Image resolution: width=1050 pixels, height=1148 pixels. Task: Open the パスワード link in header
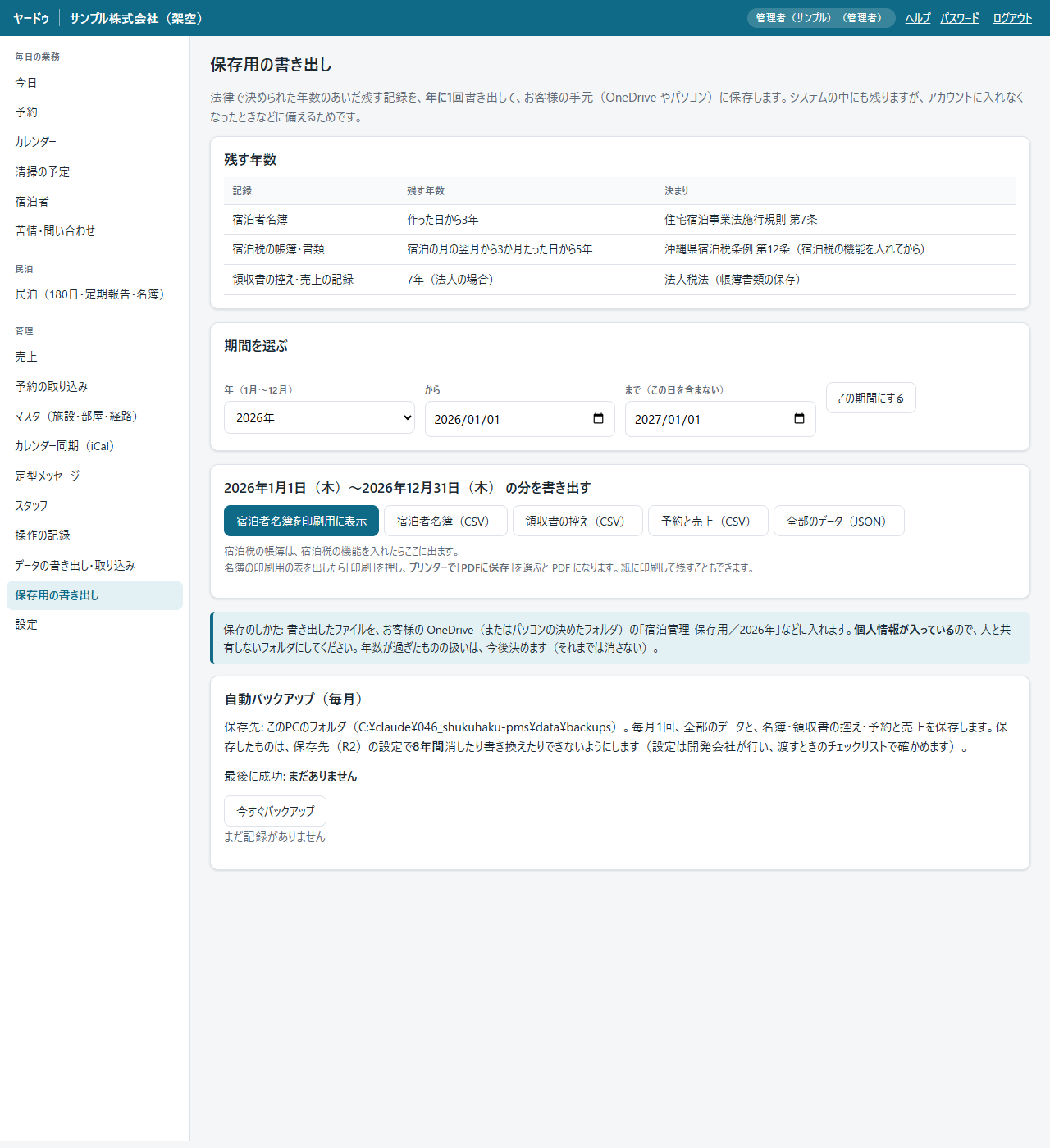(x=960, y=18)
